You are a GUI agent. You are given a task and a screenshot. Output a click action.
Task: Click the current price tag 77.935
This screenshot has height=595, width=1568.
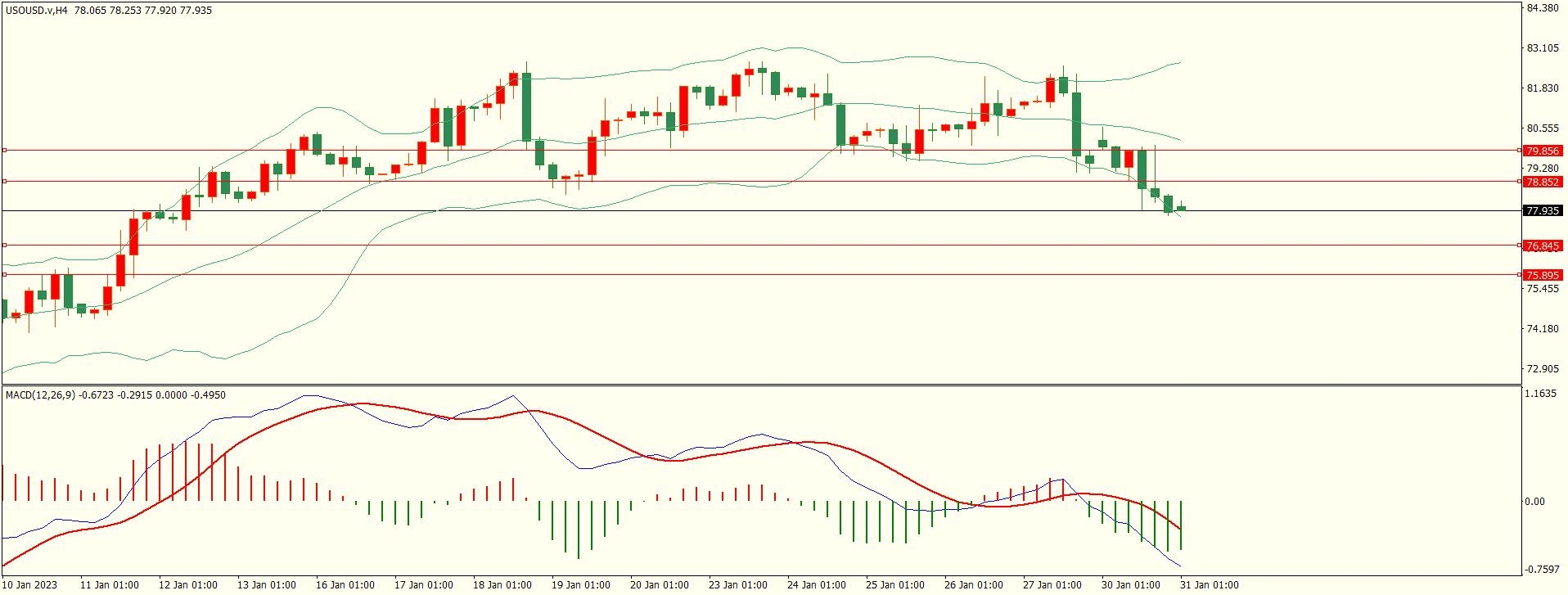coord(1542,211)
